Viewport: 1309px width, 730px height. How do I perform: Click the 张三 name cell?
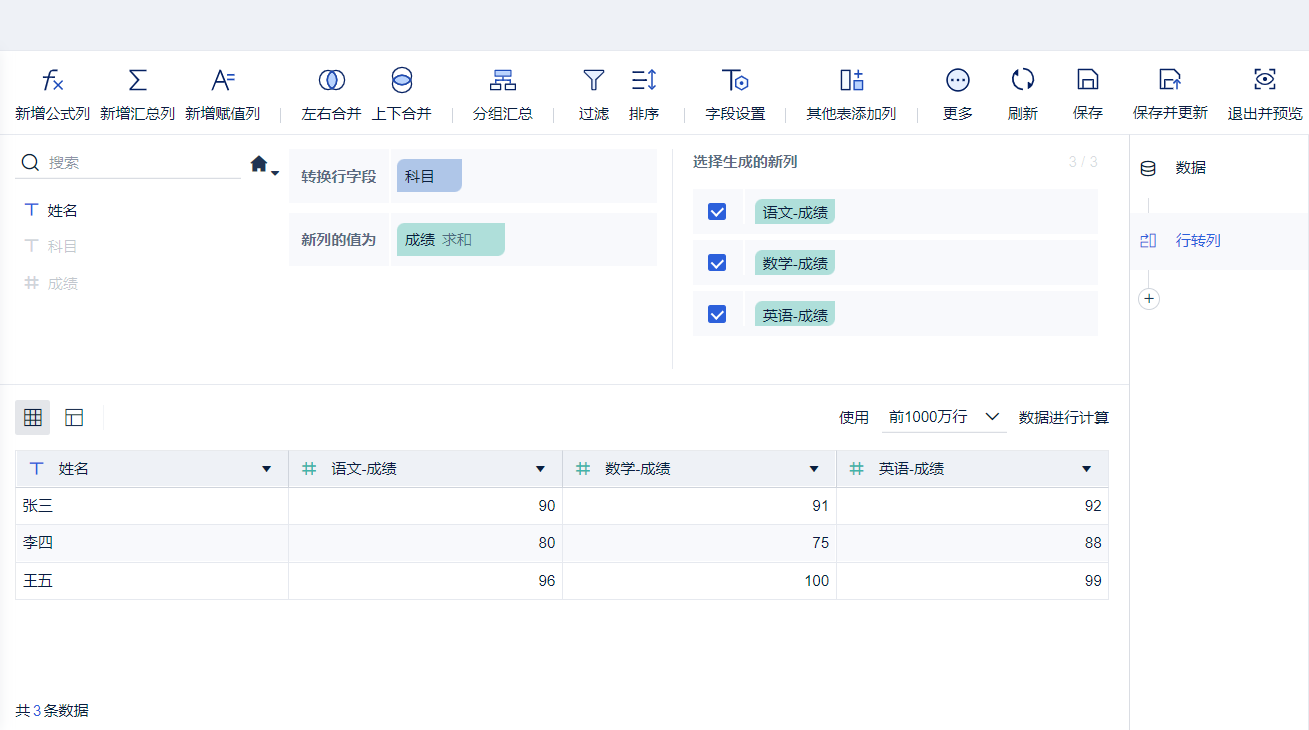point(152,506)
